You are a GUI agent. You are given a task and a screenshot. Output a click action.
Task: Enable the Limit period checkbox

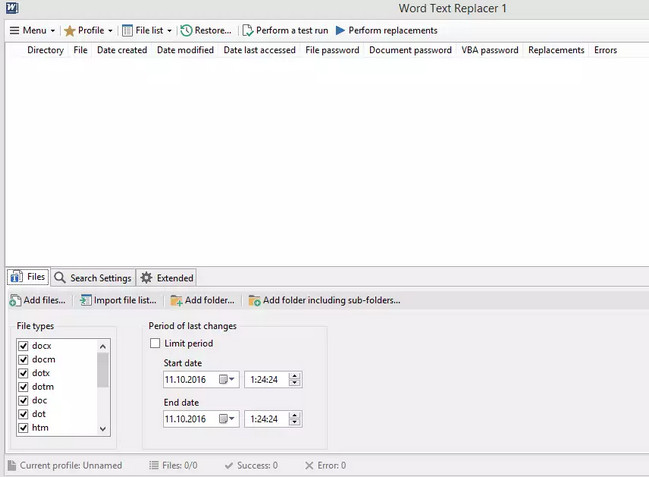pyautogui.click(x=155, y=343)
